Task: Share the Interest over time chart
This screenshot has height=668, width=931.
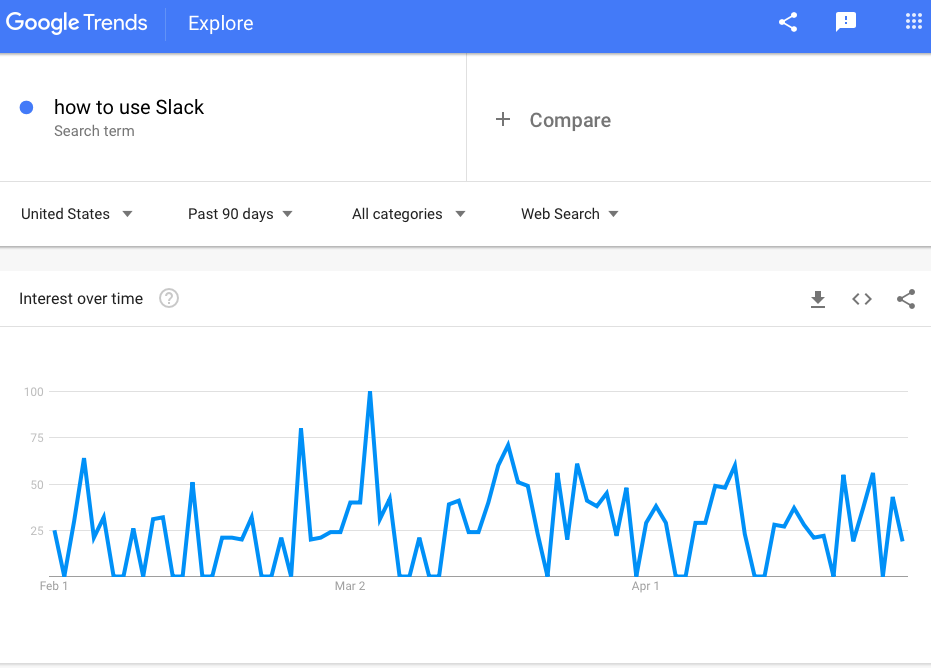Action: pyautogui.click(x=906, y=299)
